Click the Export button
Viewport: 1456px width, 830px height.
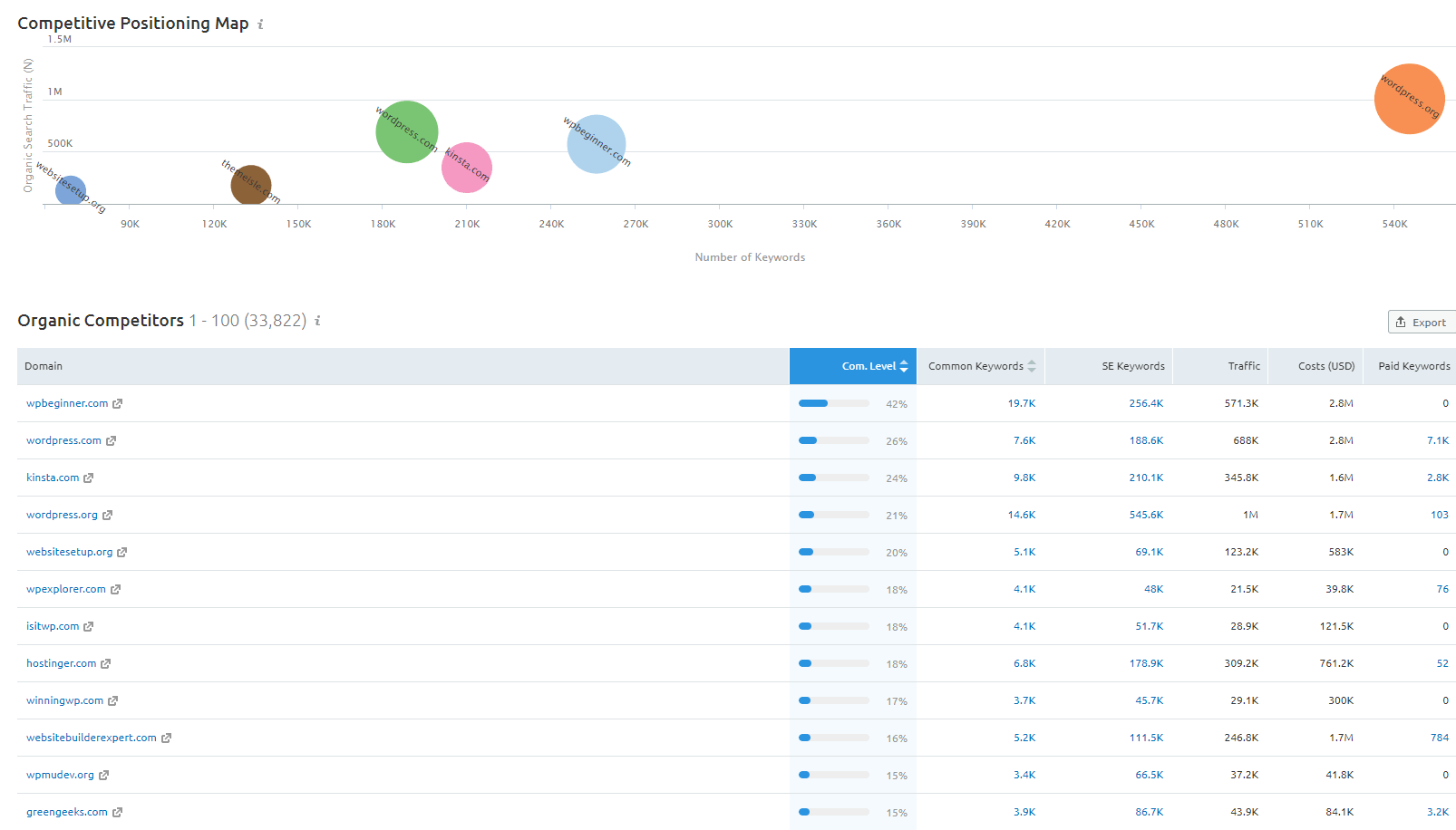1422,322
